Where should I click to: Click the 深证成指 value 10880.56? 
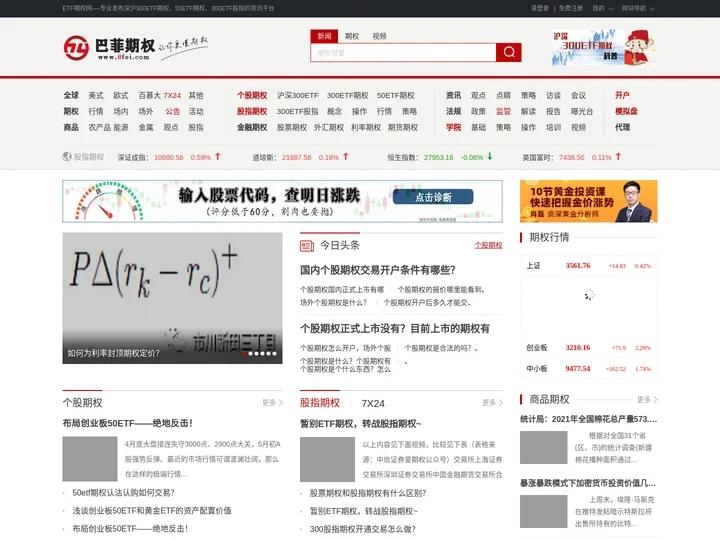(169, 158)
